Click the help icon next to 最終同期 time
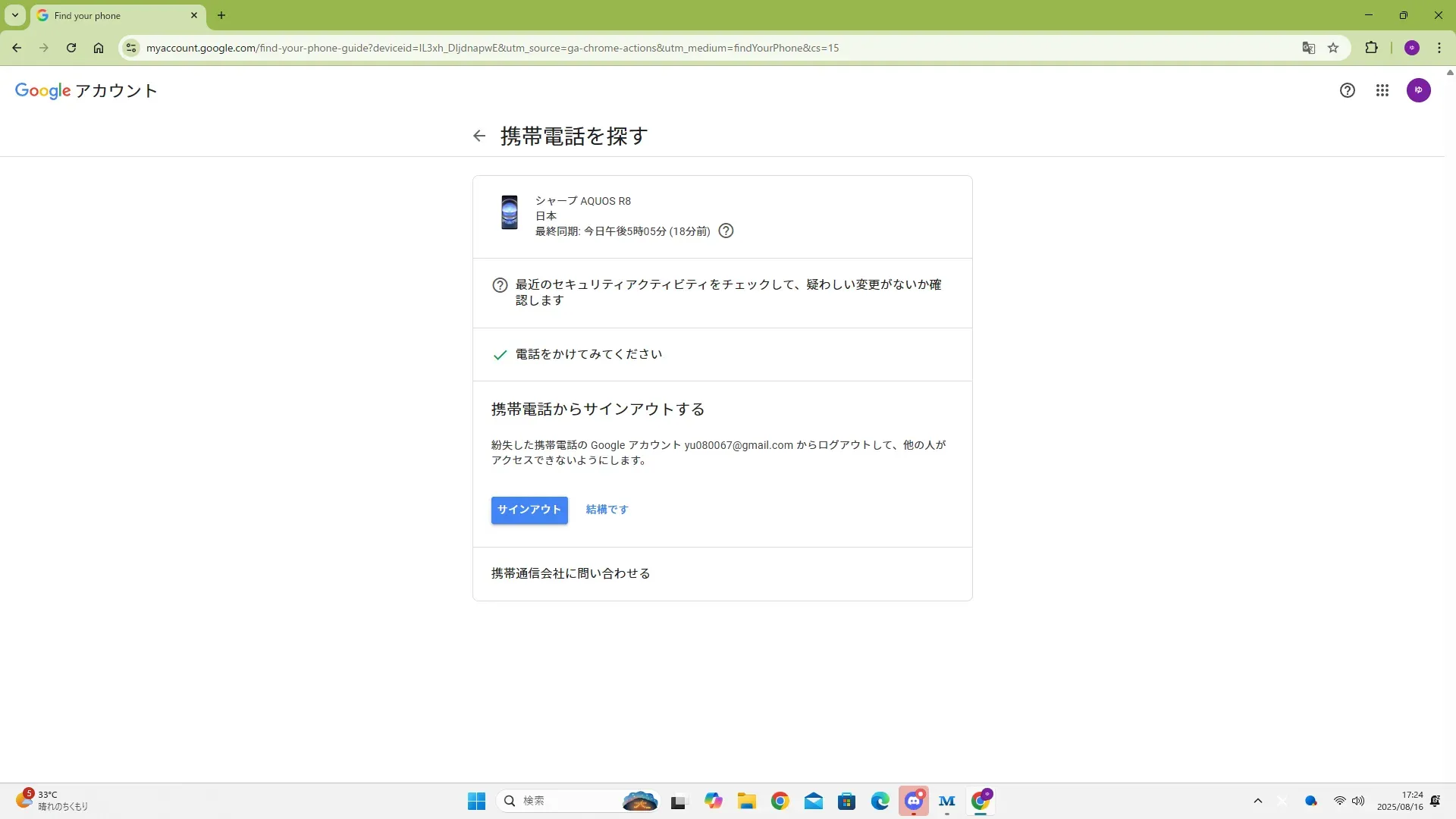Viewport: 1456px width, 819px height. [726, 231]
